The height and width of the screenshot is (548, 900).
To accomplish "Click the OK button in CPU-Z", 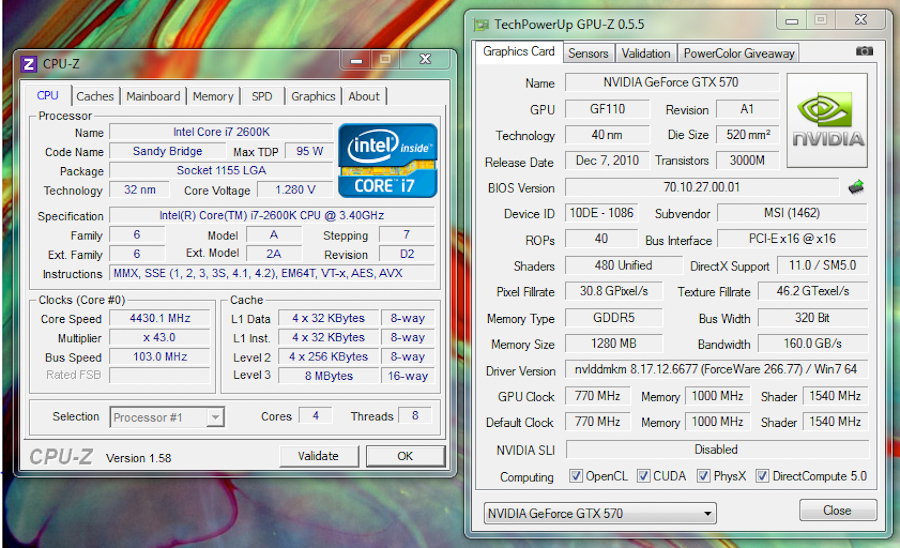I will (405, 456).
